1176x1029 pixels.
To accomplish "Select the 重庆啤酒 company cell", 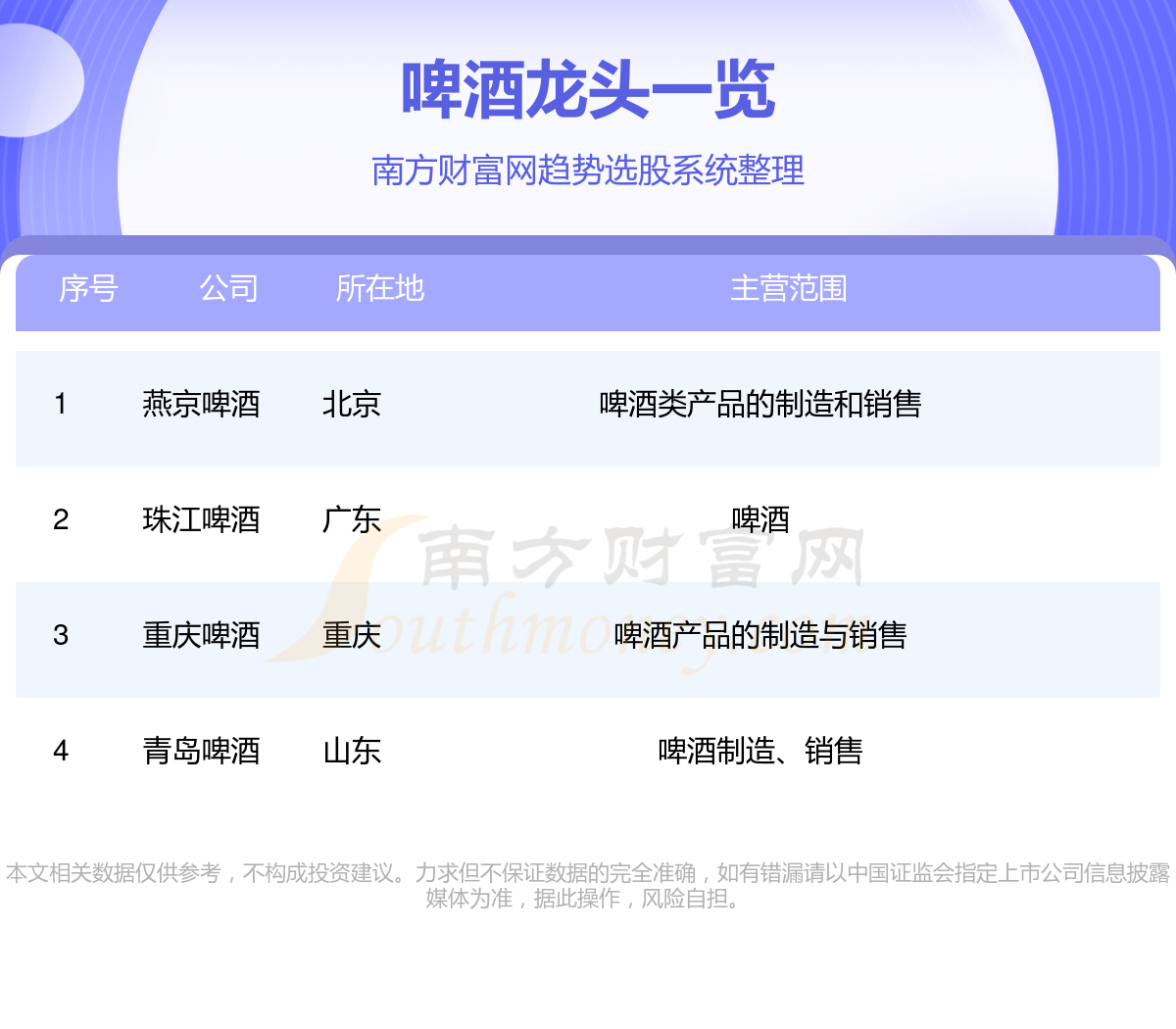I will click(201, 635).
